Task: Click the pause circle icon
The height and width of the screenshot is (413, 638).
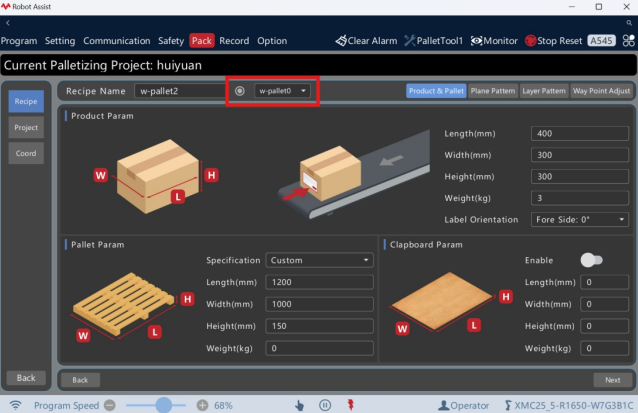Action: pyautogui.click(x=325, y=405)
